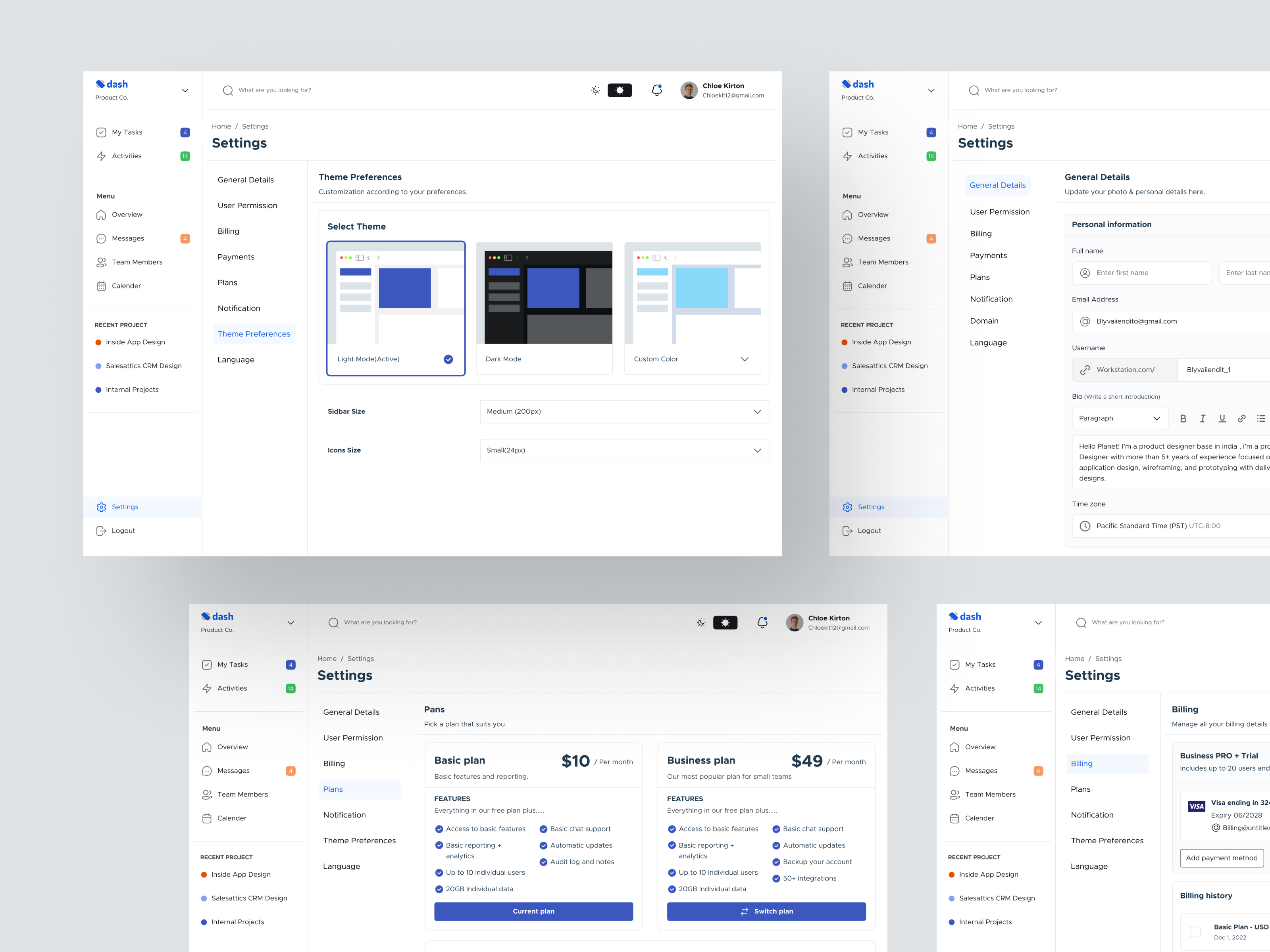1270x952 pixels.
Task: Open Activities from the sidebar
Action: 126,155
